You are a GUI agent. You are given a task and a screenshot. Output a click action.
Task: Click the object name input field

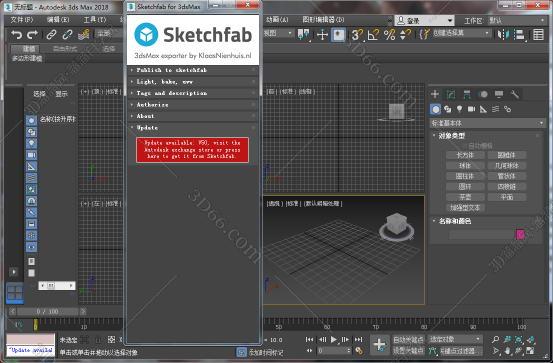tap(482, 235)
